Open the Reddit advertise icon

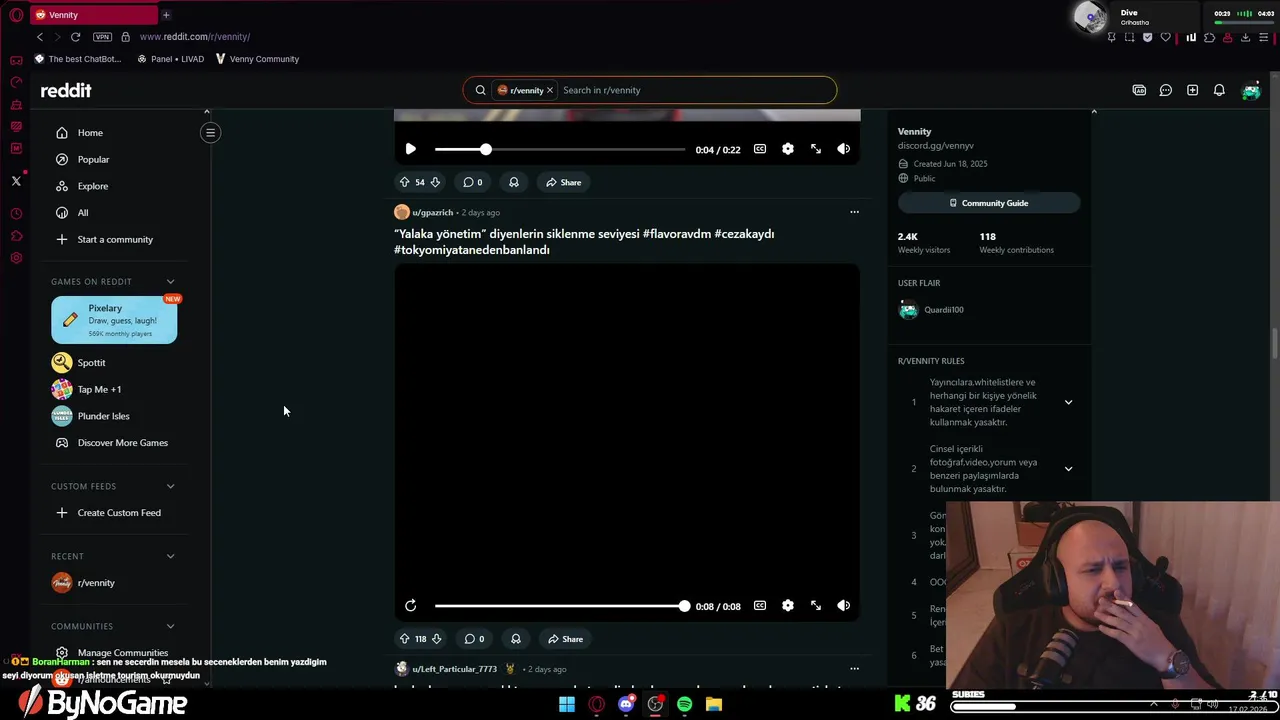(1139, 90)
